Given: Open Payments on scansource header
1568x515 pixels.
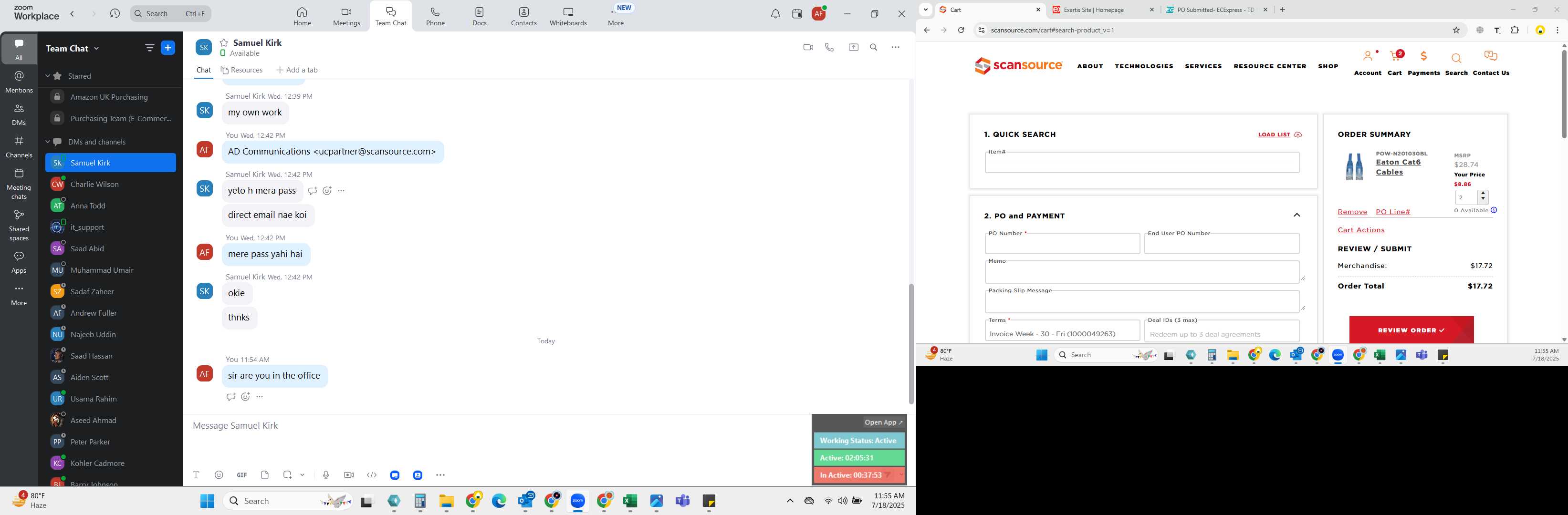Looking at the screenshot, I should (x=1424, y=62).
